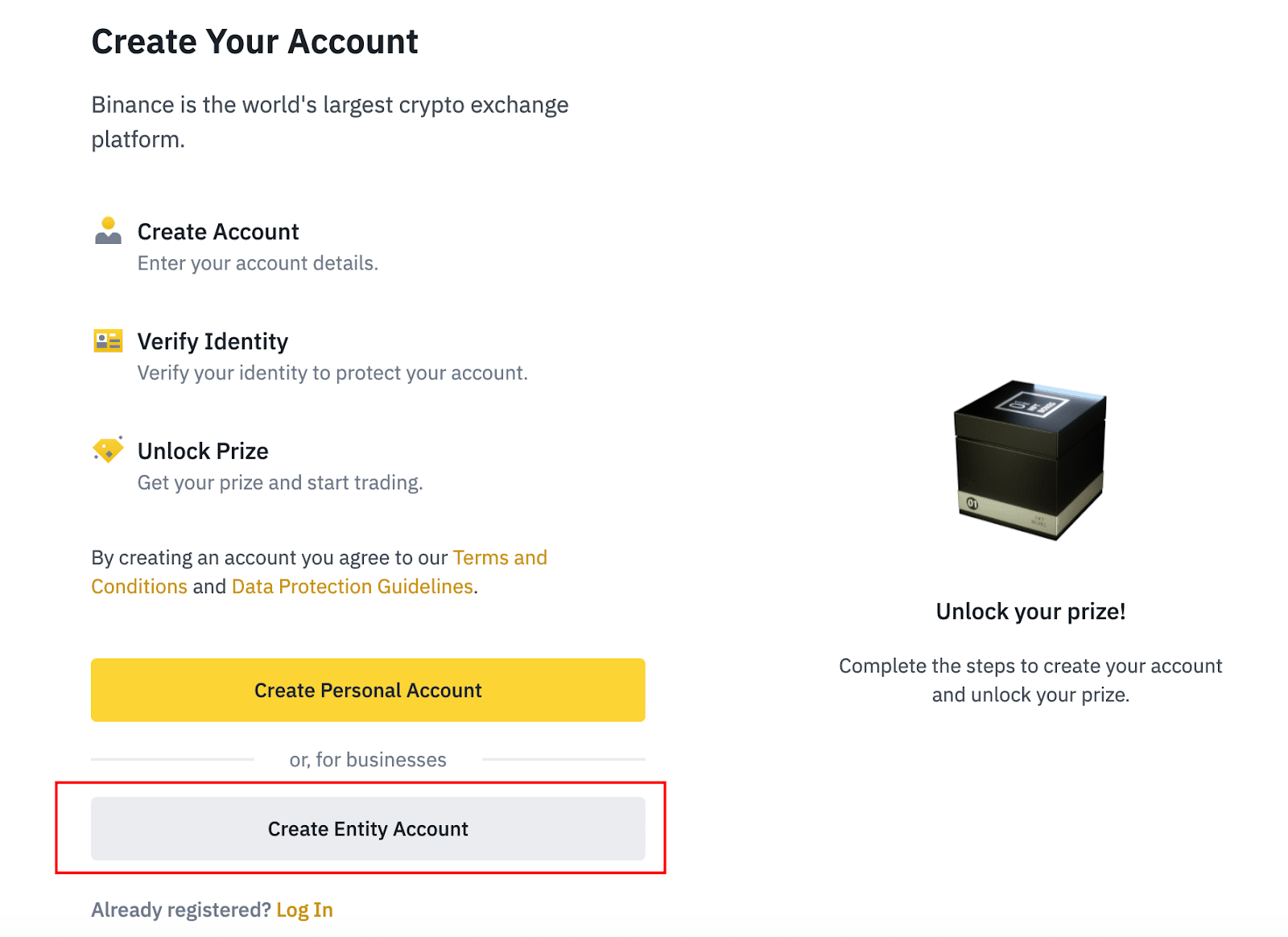Click 'Get your prize and start trading' text
Screen dimensions: 1288x937
click(280, 482)
